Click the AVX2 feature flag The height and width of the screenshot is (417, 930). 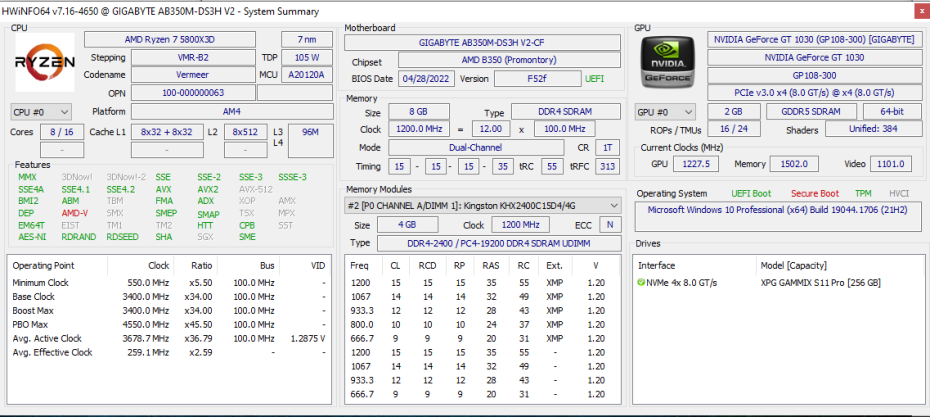pyautogui.click(x=207, y=189)
